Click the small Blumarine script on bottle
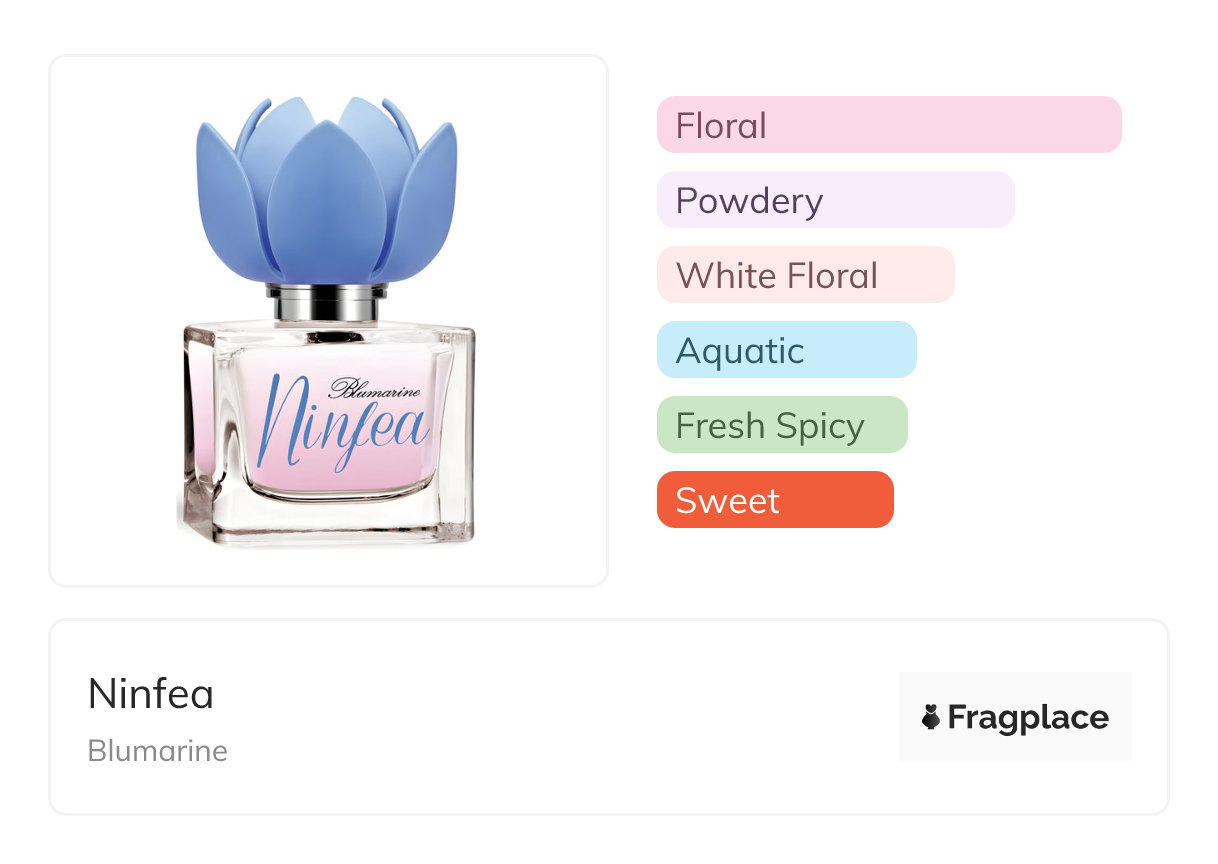 (x=376, y=389)
